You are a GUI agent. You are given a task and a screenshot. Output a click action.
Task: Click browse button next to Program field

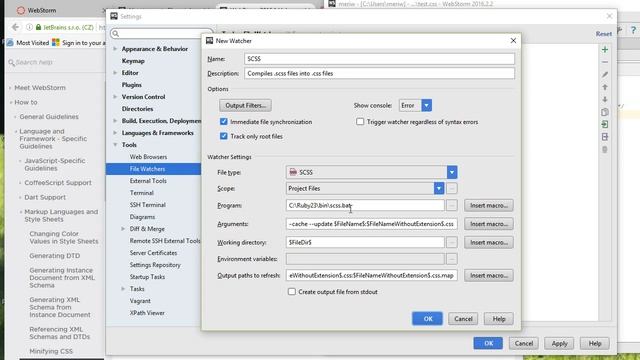(451, 205)
